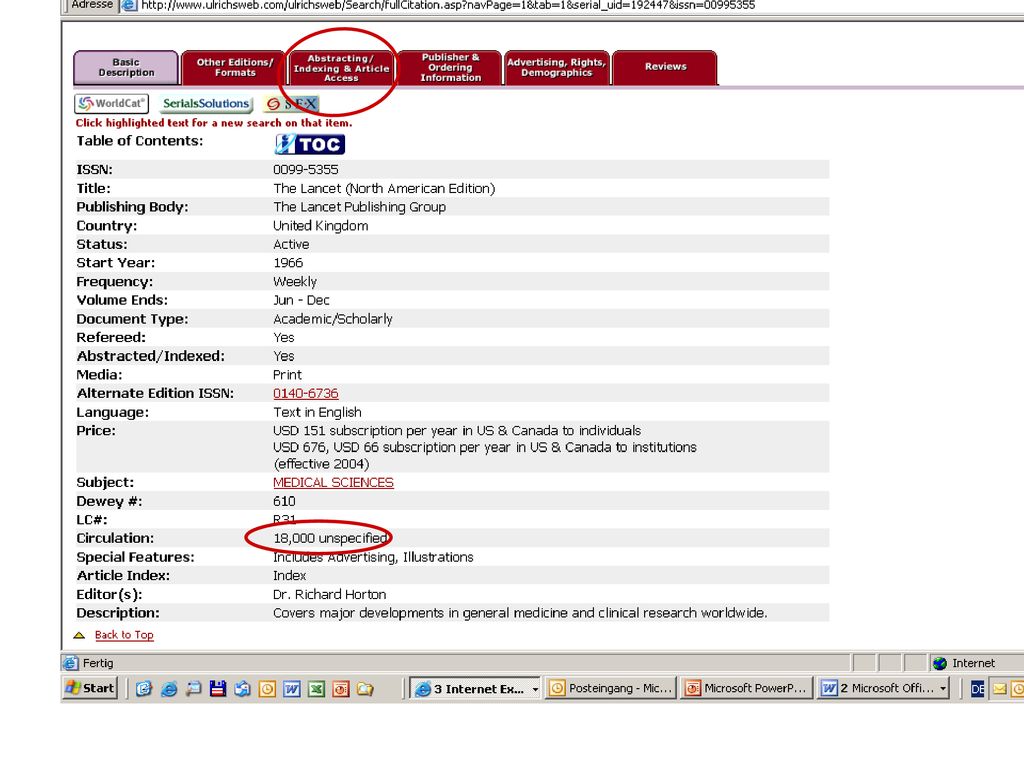Click the country value United Kingdom

tap(321, 226)
